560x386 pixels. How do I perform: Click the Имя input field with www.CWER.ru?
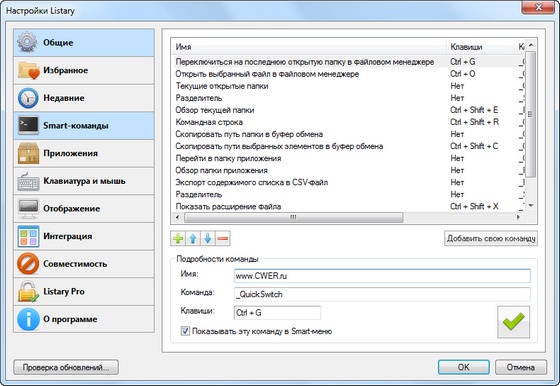click(382, 276)
